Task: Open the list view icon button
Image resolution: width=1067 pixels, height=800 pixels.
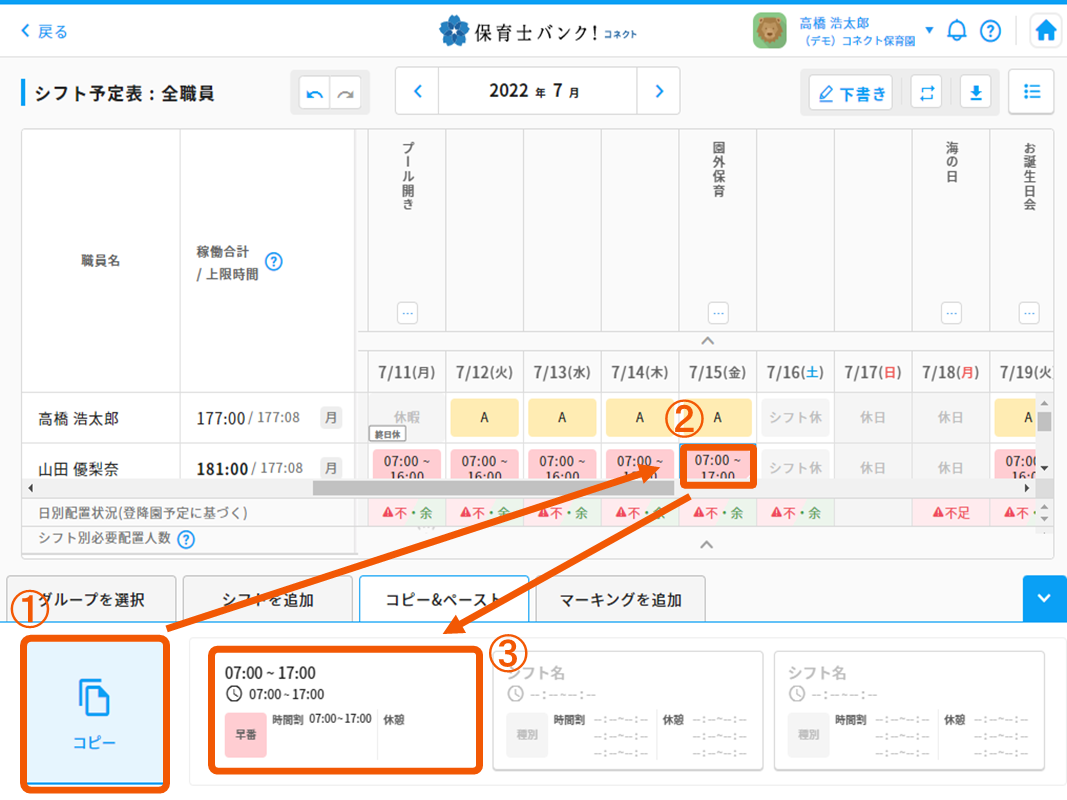Action: [x=1031, y=92]
